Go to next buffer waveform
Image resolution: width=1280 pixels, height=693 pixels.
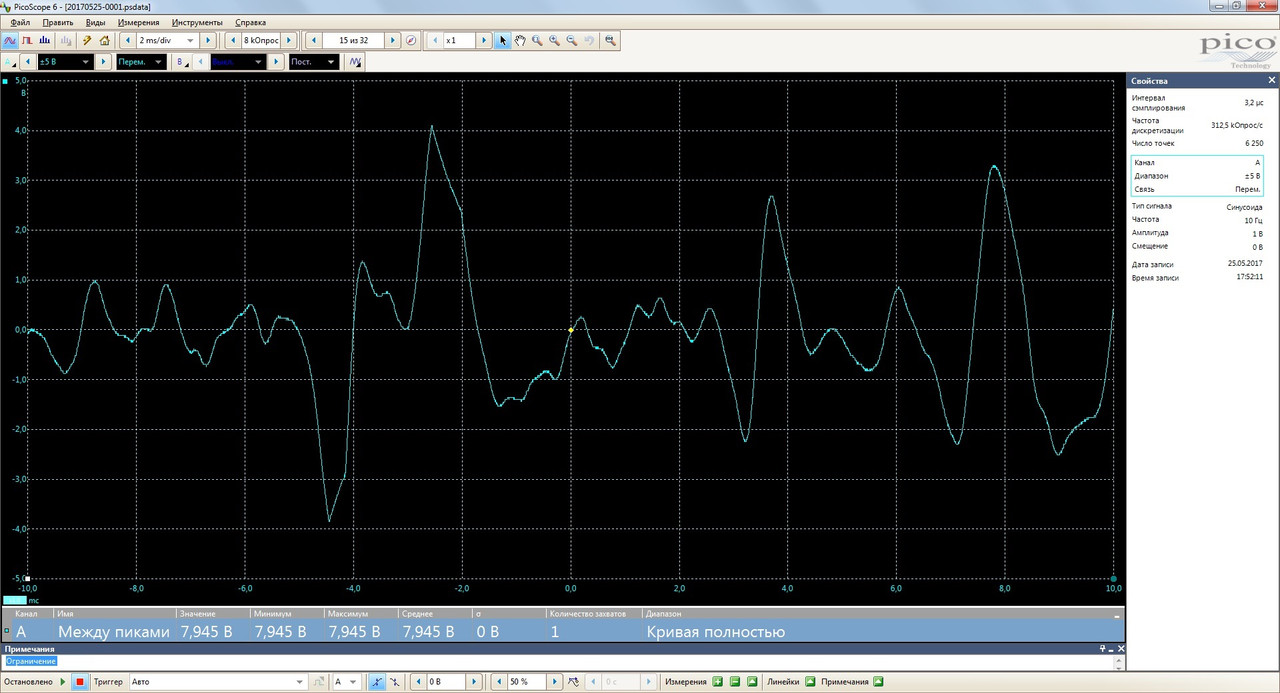point(393,40)
